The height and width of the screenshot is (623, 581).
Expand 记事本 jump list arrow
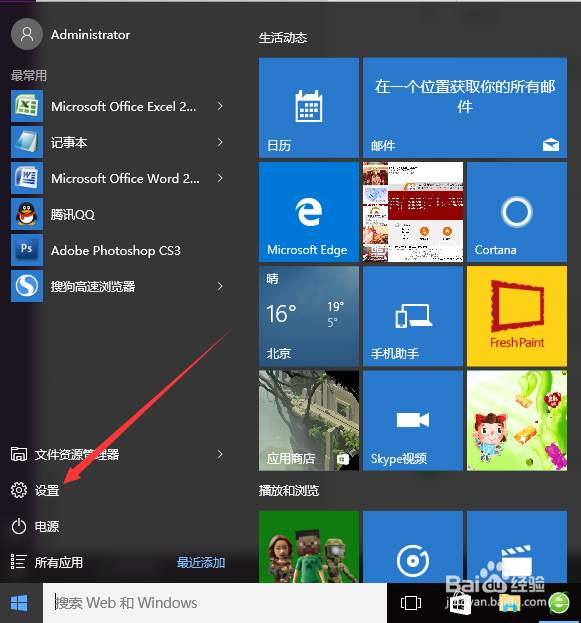pyautogui.click(x=220, y=142)
